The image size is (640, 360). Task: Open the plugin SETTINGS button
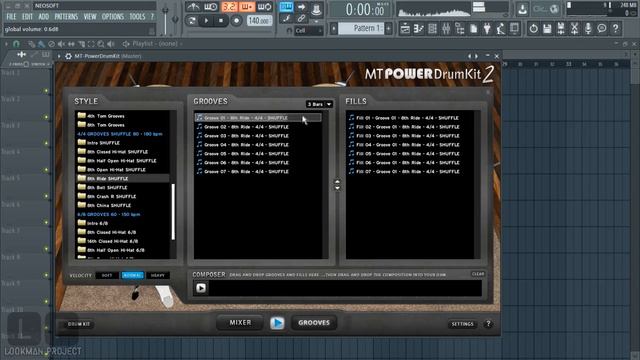[462, 324]
